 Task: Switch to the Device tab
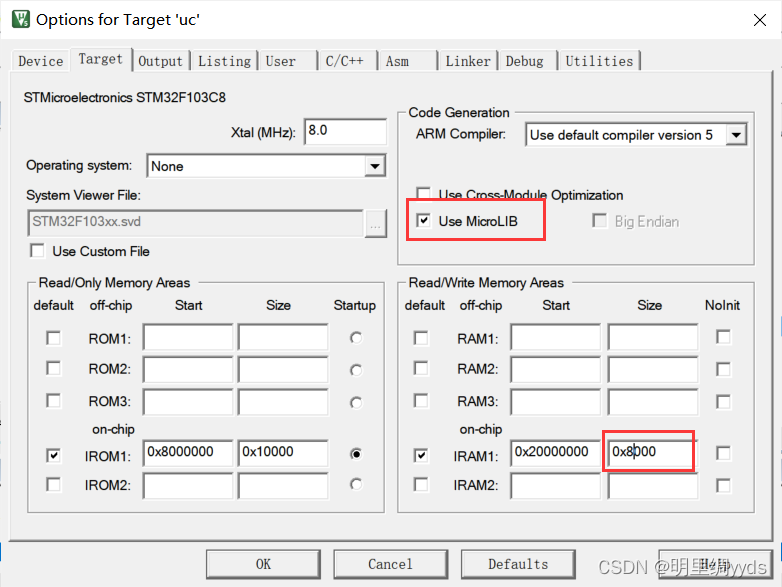point(40,61)
